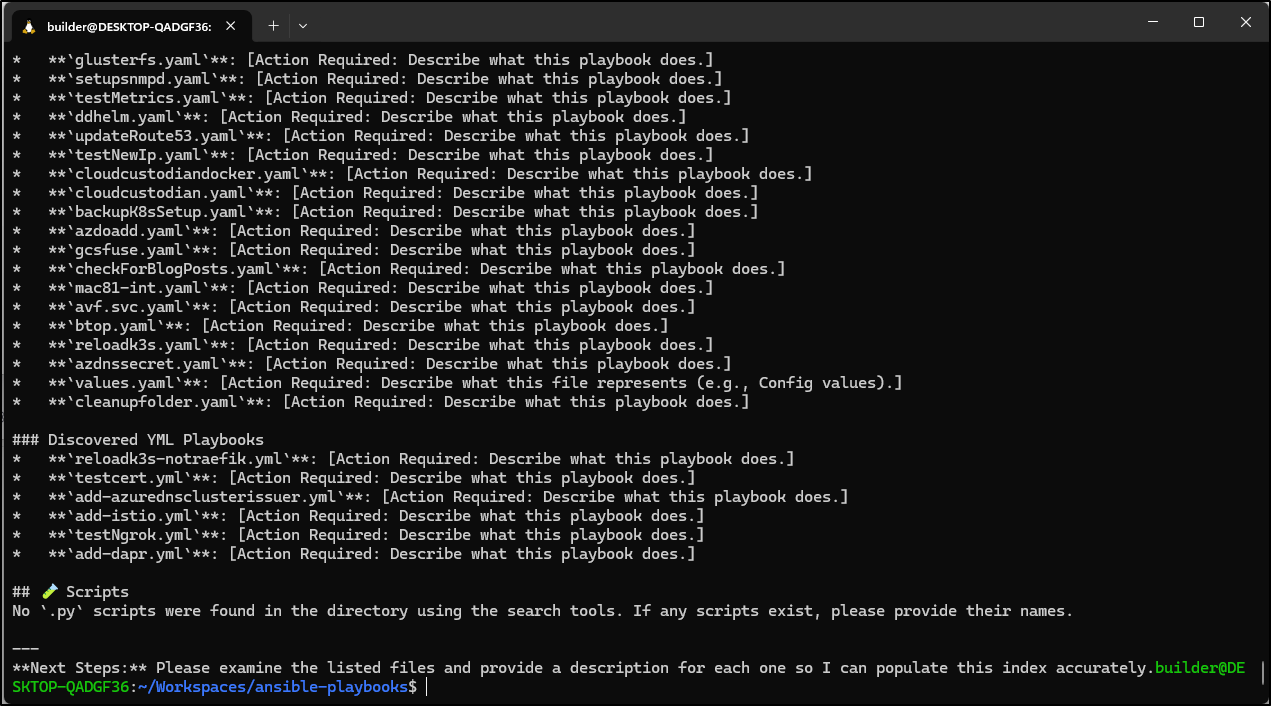
Task: Click the scrollbar thumb at right edge
Action: pos(1263,670)
